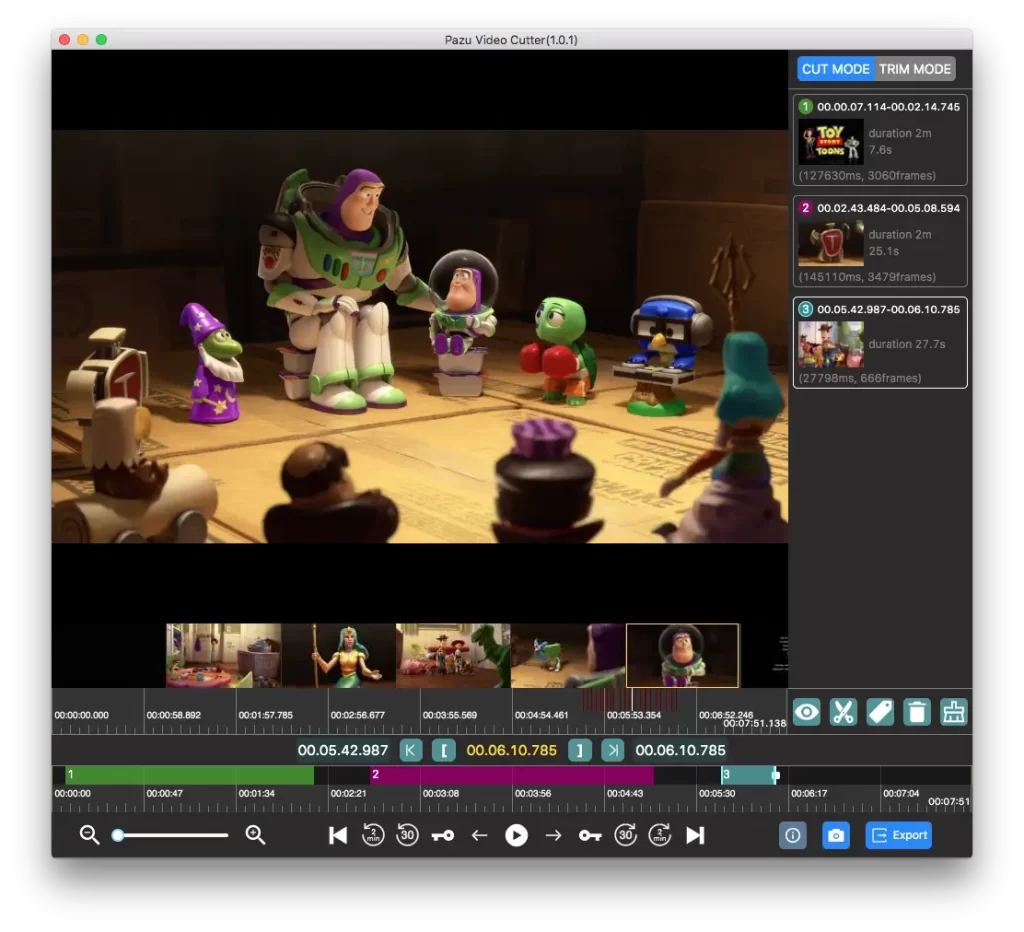
Task: Step back one frame arrow
Action: point(479,835)
